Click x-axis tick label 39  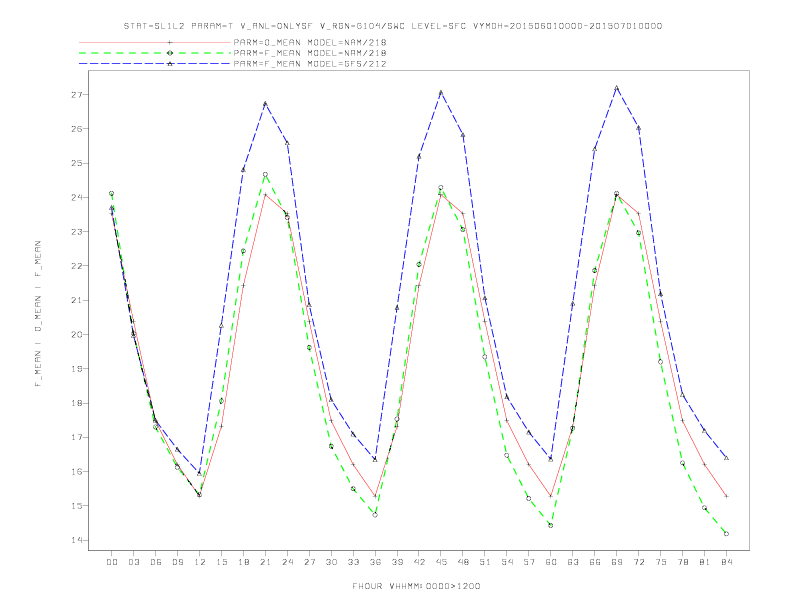(397, 562)
